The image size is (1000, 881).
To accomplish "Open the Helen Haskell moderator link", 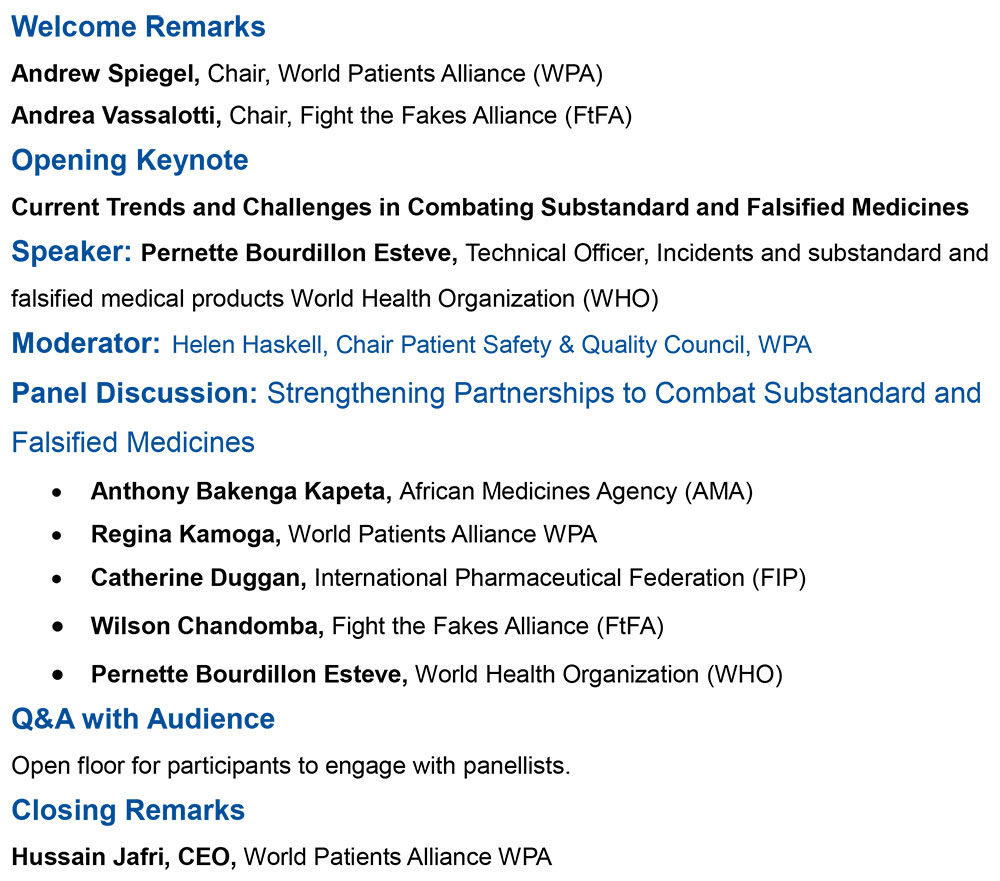I will click(492, 345).
